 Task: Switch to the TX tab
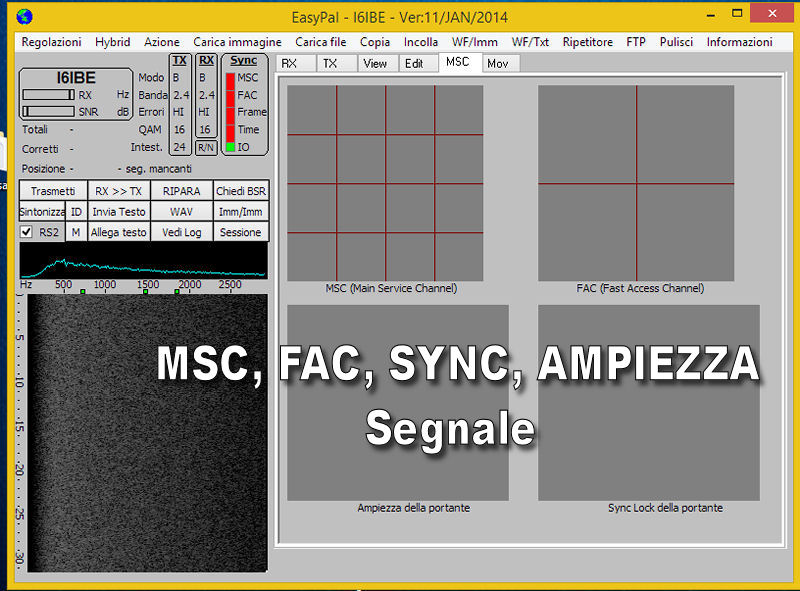pyautogui.click(x=336, y=64)
